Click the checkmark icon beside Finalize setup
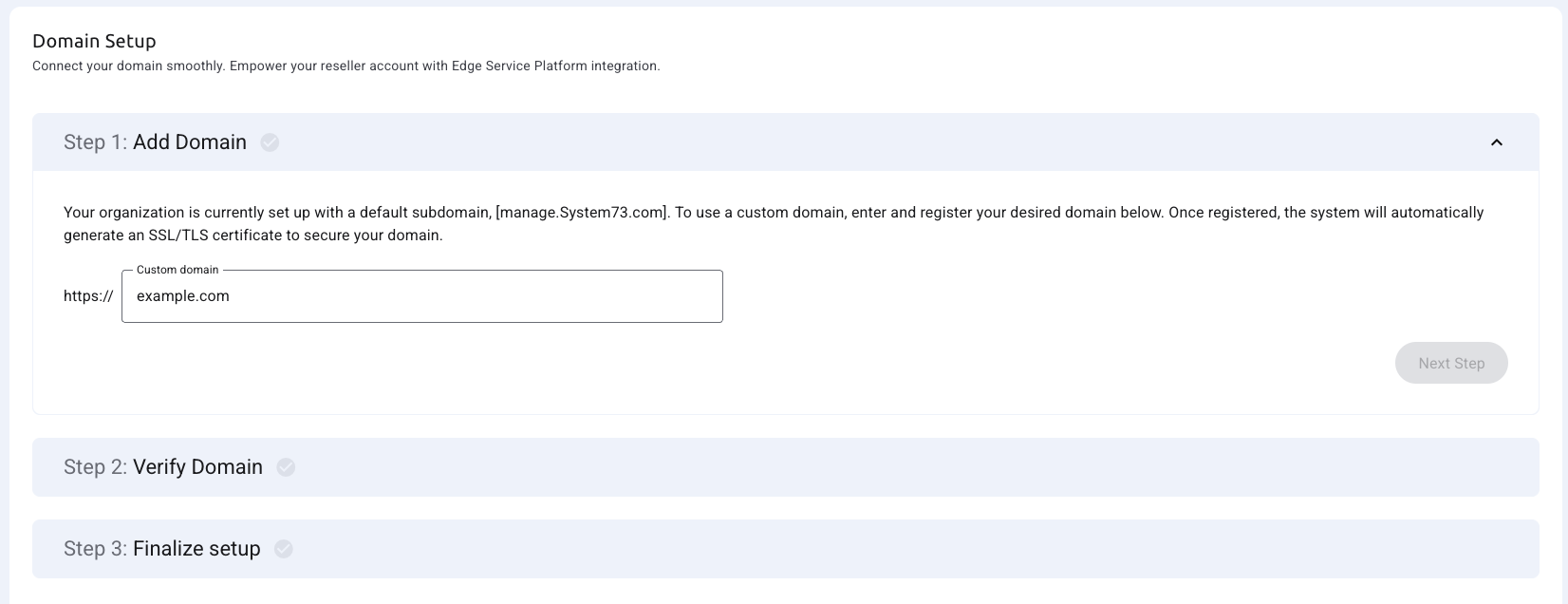 (284, 549)
